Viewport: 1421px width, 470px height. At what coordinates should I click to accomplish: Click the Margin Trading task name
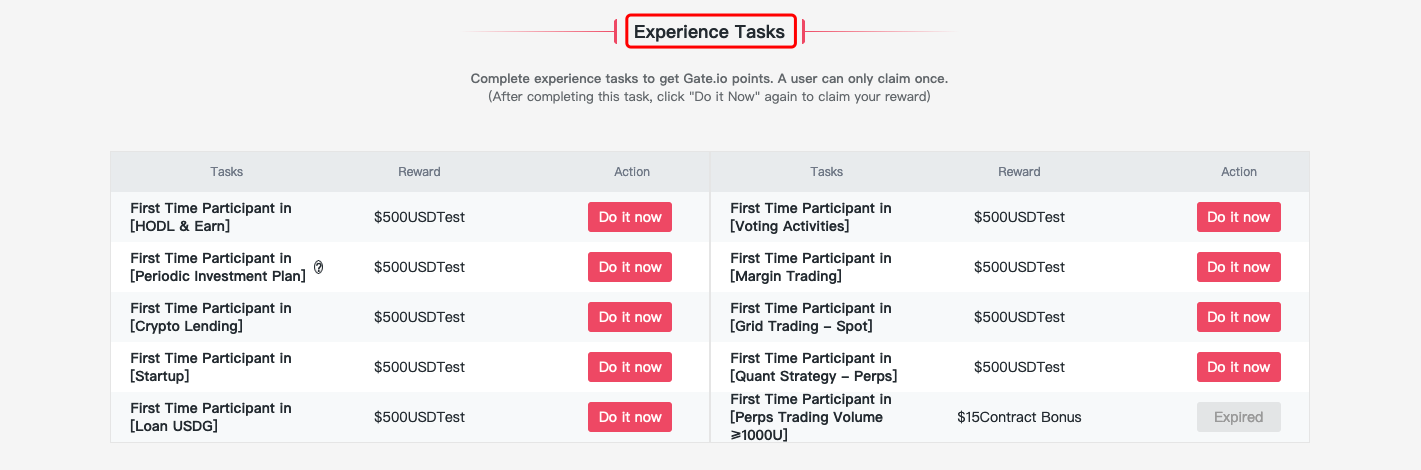tap(810, 267)
